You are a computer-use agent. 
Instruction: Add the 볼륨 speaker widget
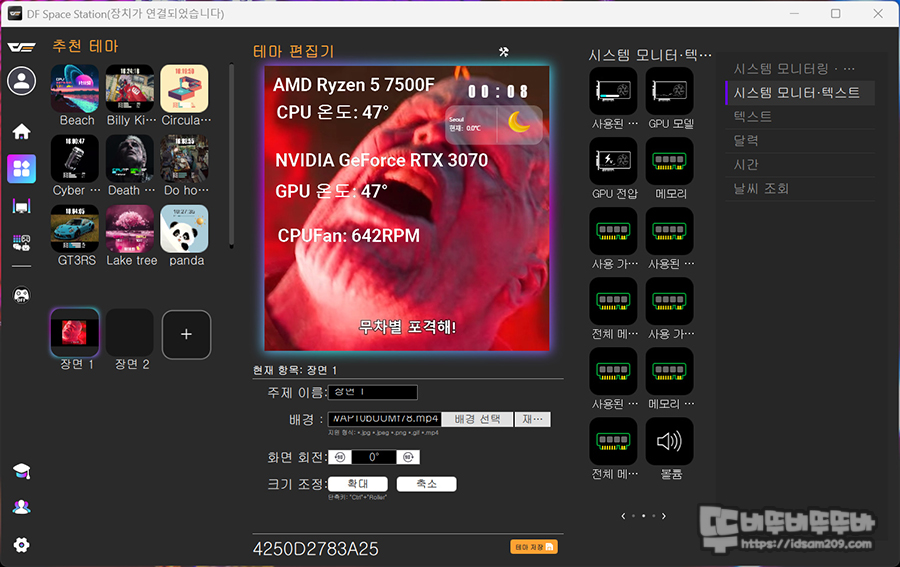669,441
